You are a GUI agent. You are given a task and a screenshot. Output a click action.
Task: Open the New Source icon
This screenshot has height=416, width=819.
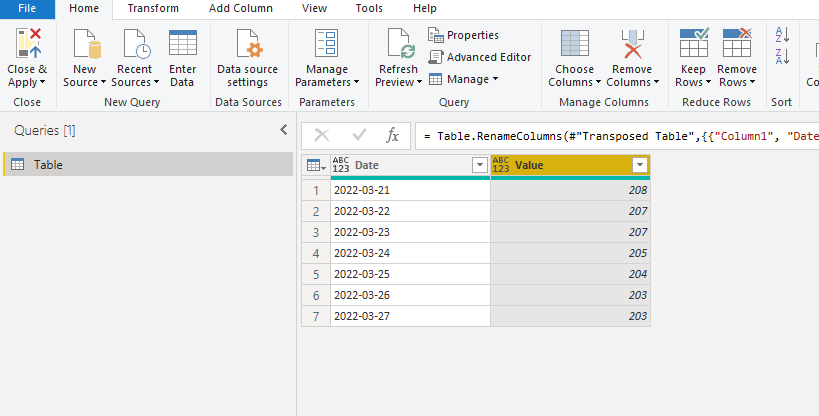coord(87,43)
